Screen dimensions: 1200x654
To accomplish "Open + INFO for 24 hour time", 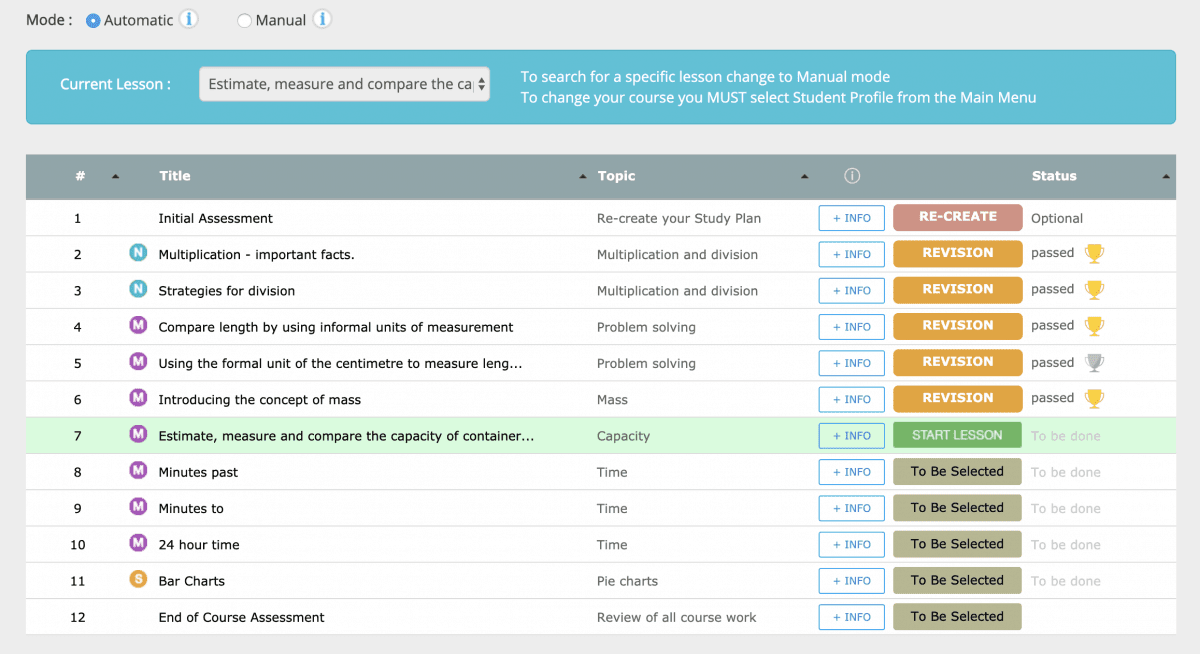I will tap(852, 544).
